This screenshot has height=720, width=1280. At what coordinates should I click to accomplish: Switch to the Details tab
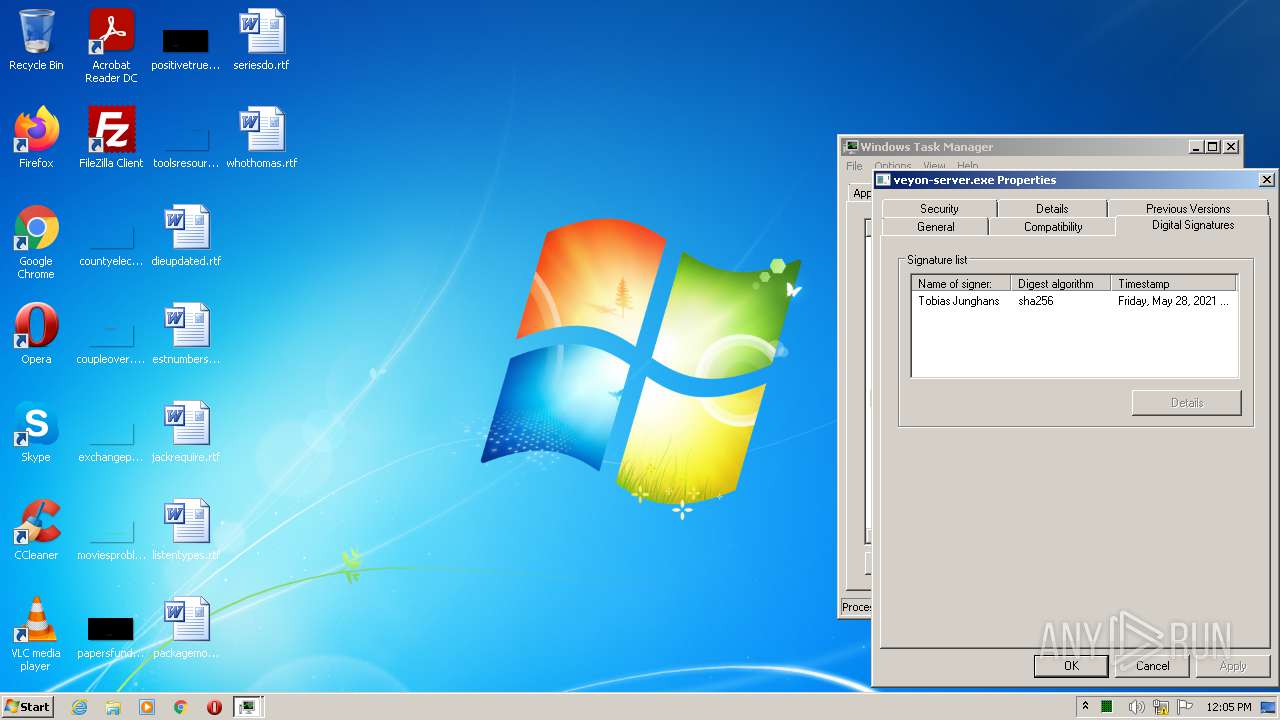(1052, 208)
